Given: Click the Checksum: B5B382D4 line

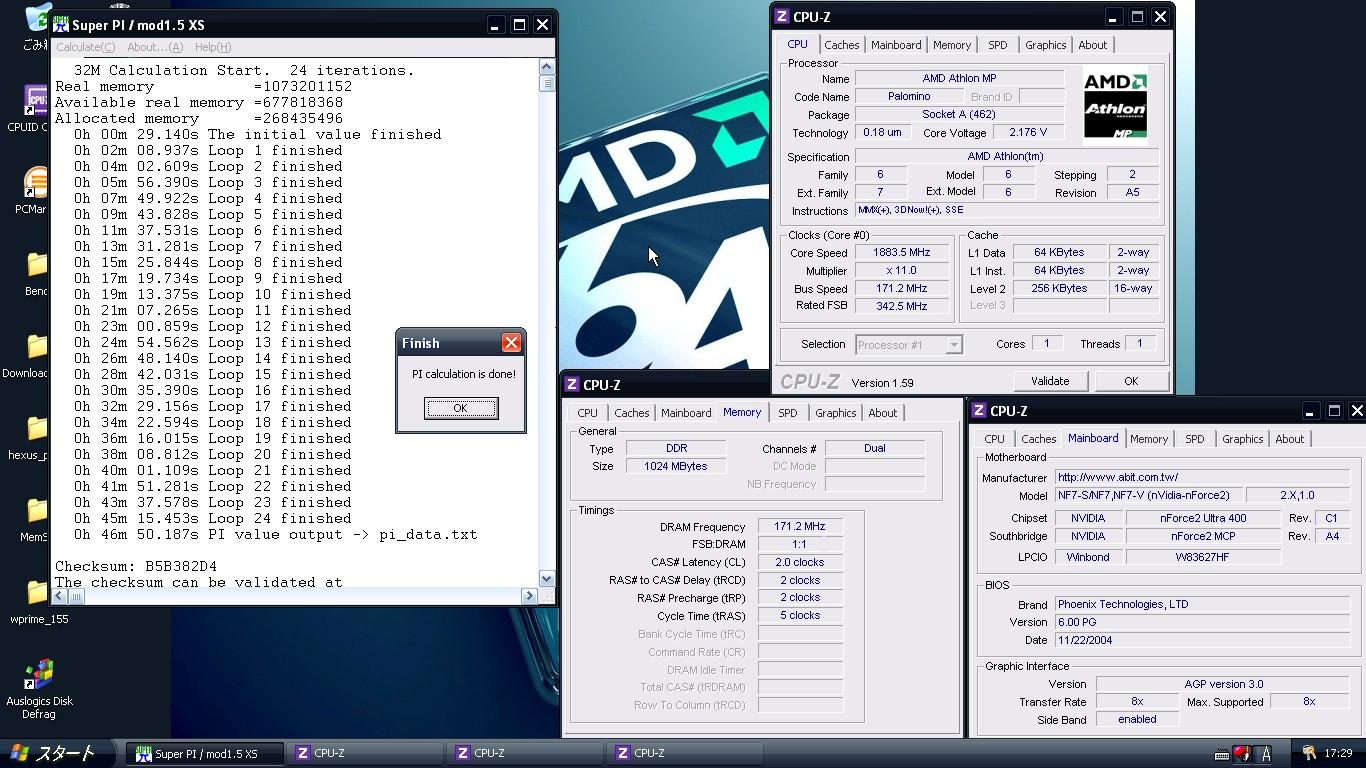Looking at the screenshot, I should point(136,566).
